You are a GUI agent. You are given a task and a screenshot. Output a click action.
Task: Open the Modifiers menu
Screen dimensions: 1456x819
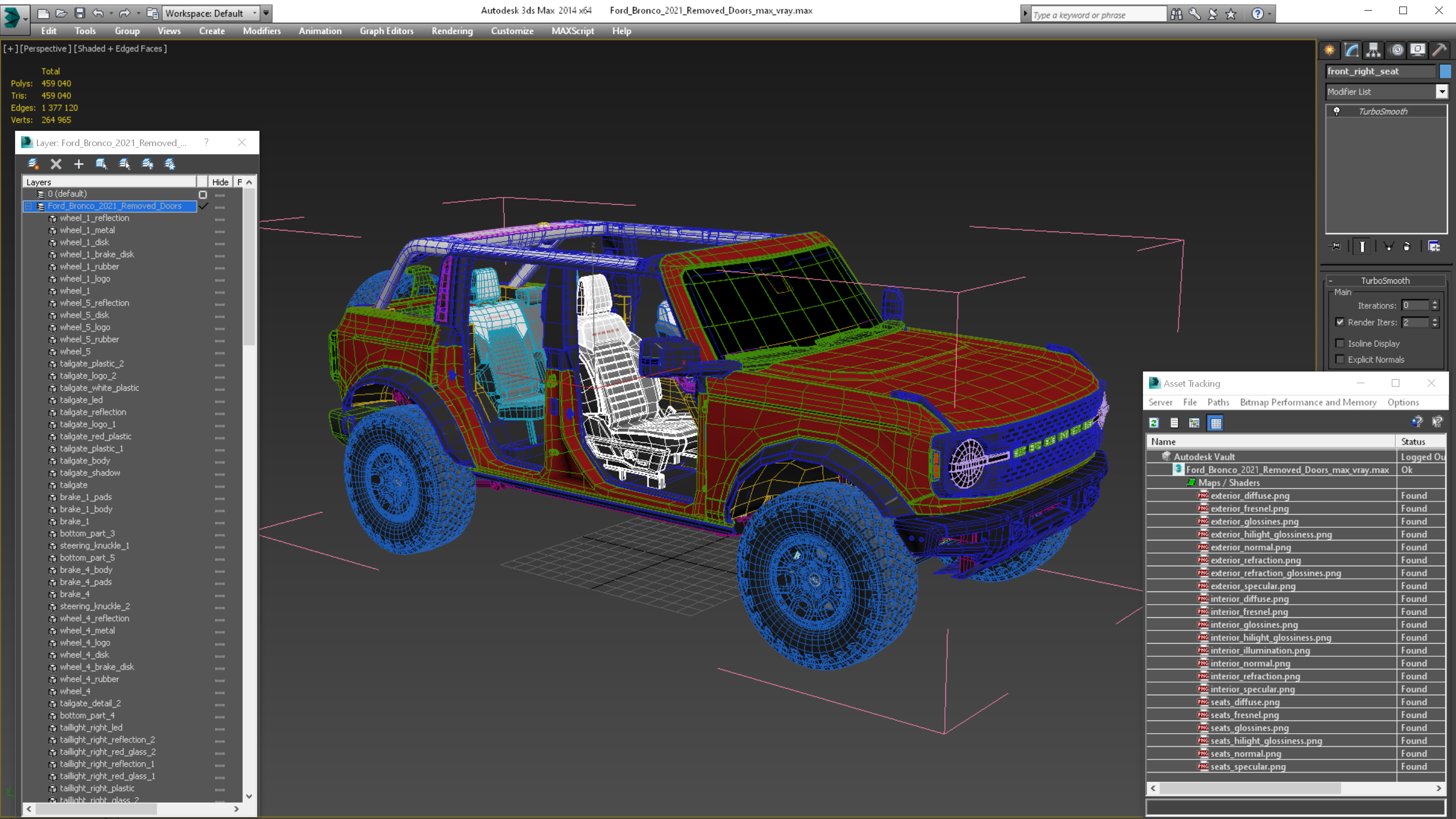262,31
